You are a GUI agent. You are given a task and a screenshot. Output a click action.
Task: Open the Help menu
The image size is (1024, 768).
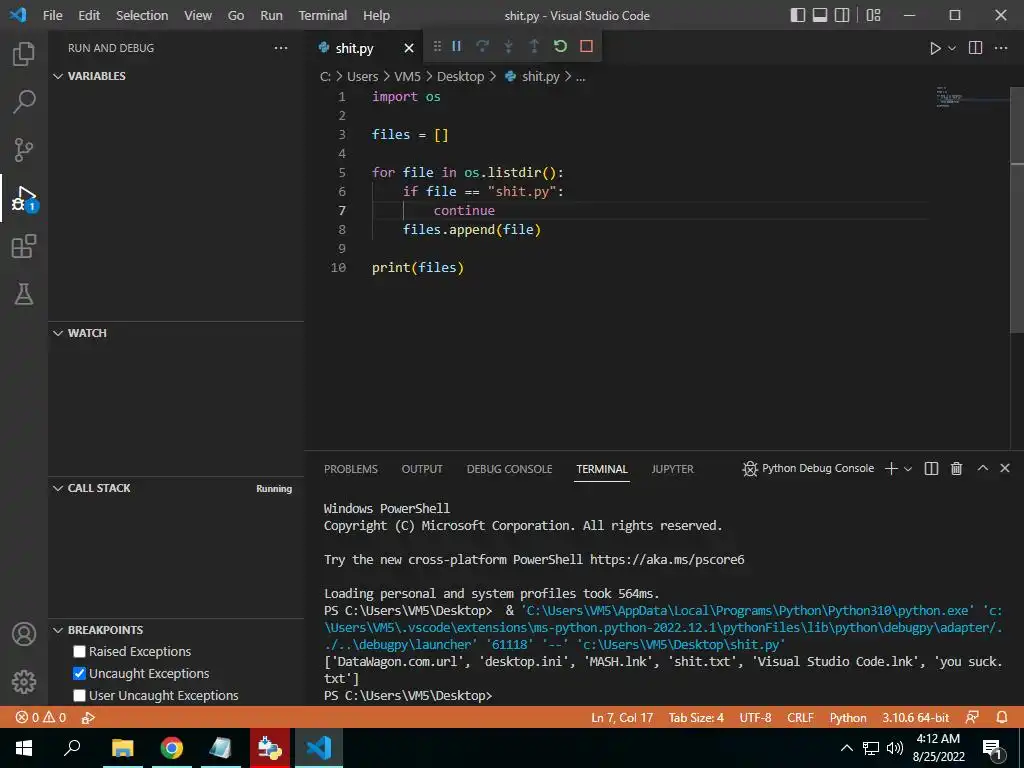tap(376, 15)
